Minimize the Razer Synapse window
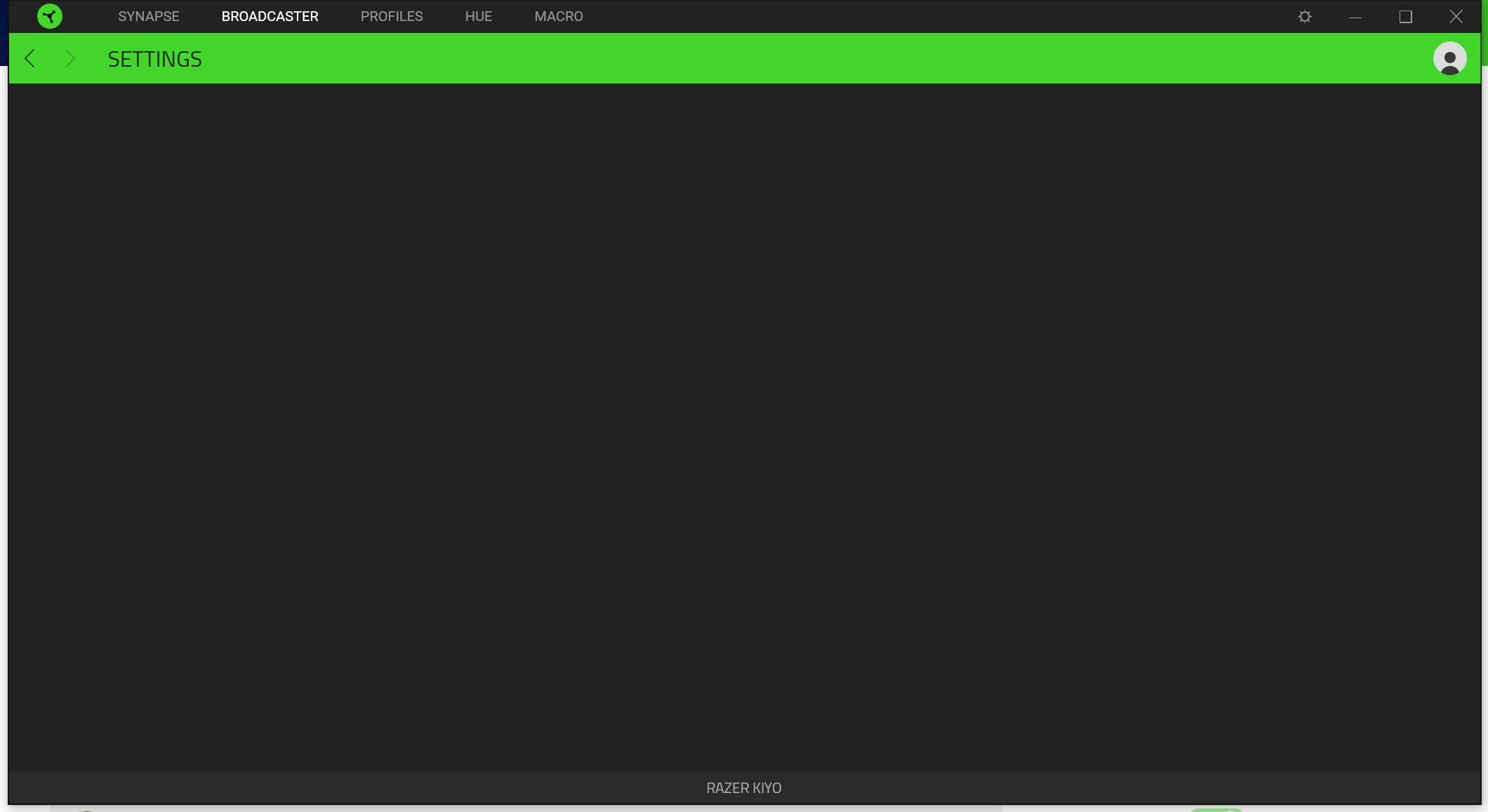Viewport: 1488px width, 812px height. (1355, 16)
